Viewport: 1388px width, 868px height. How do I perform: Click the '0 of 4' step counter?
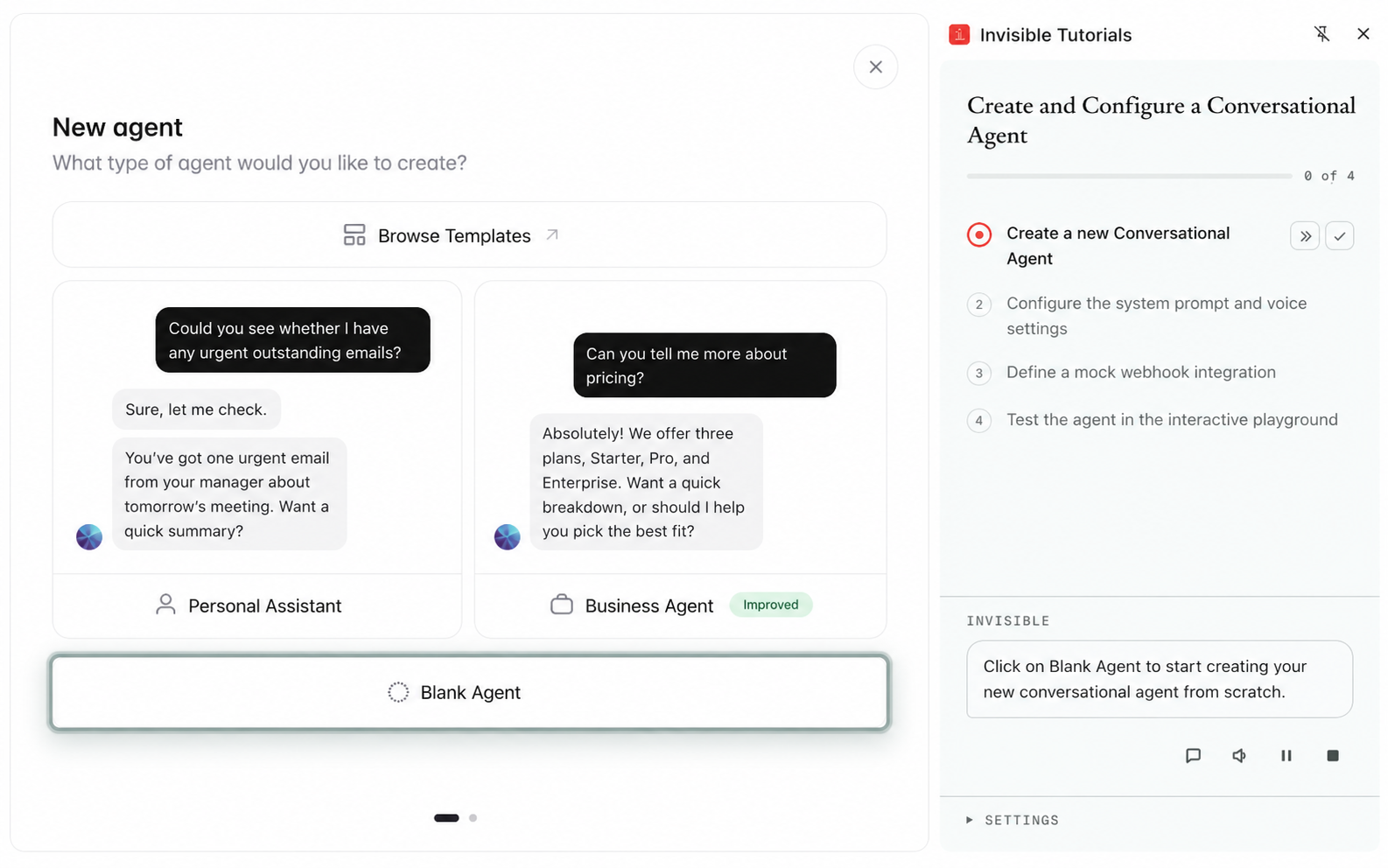tap(1328, 176)
